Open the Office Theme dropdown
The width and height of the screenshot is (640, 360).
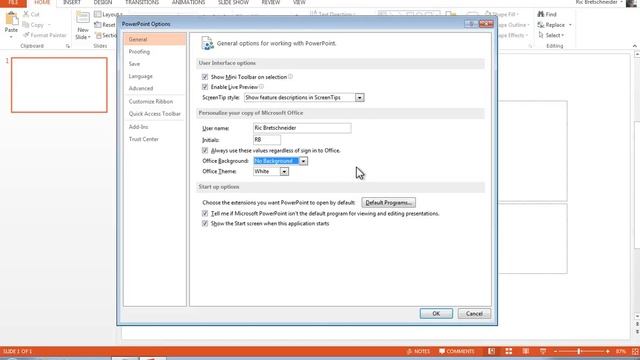(x=284, y=172)
